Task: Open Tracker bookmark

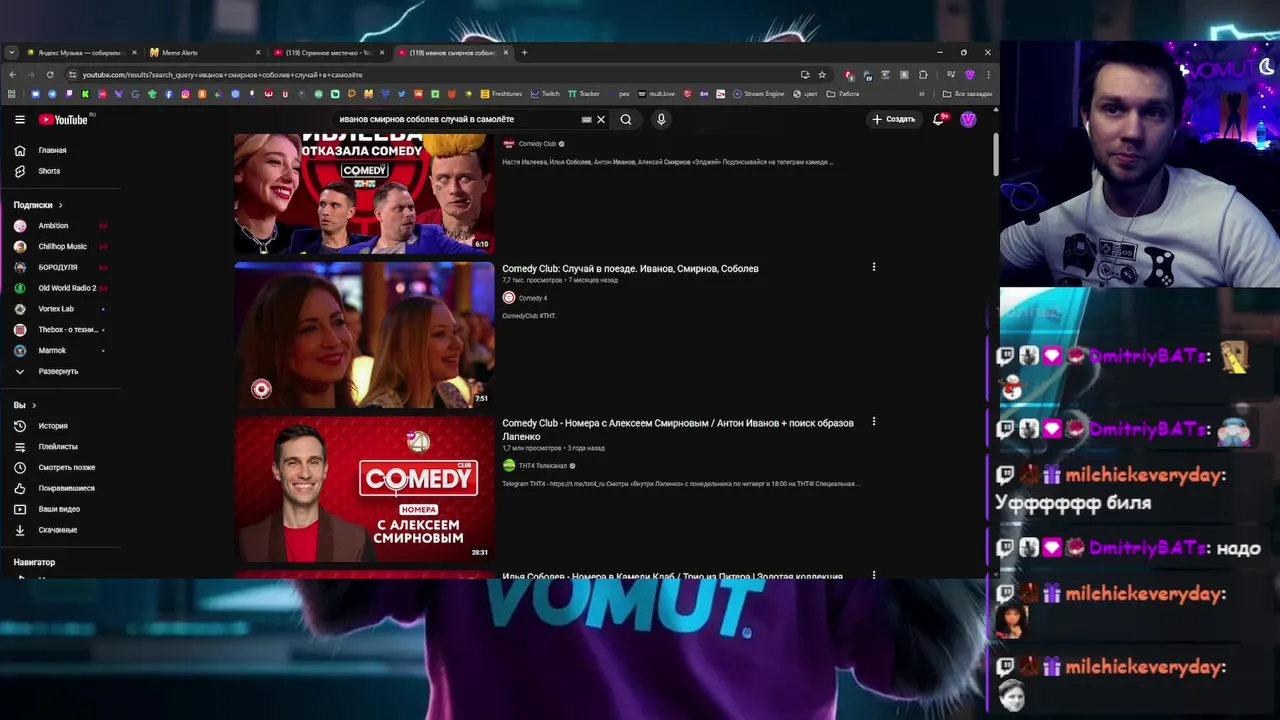Action: click(584, 94)
